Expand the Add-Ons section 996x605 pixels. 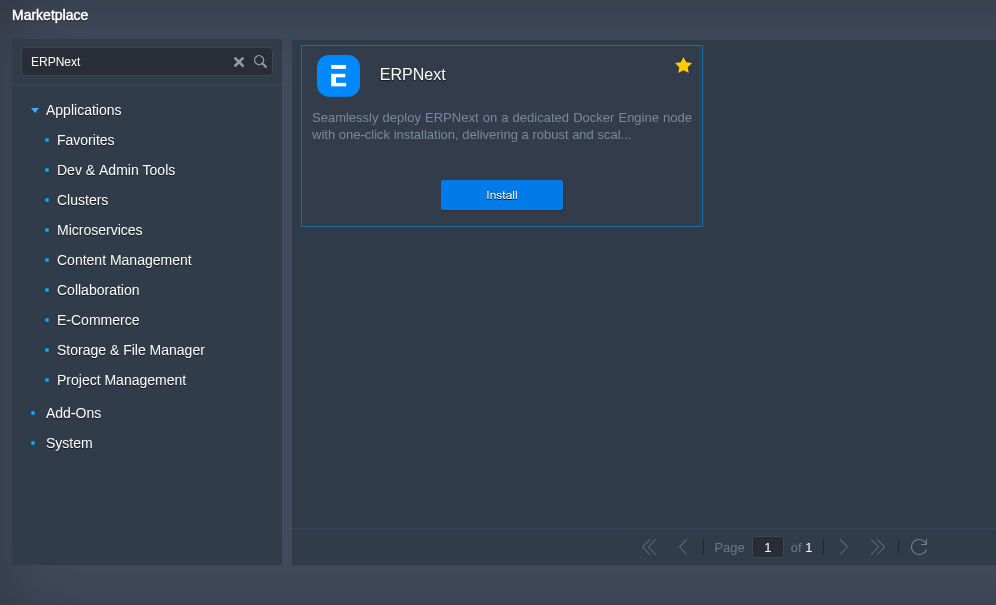tap(73, 413)
